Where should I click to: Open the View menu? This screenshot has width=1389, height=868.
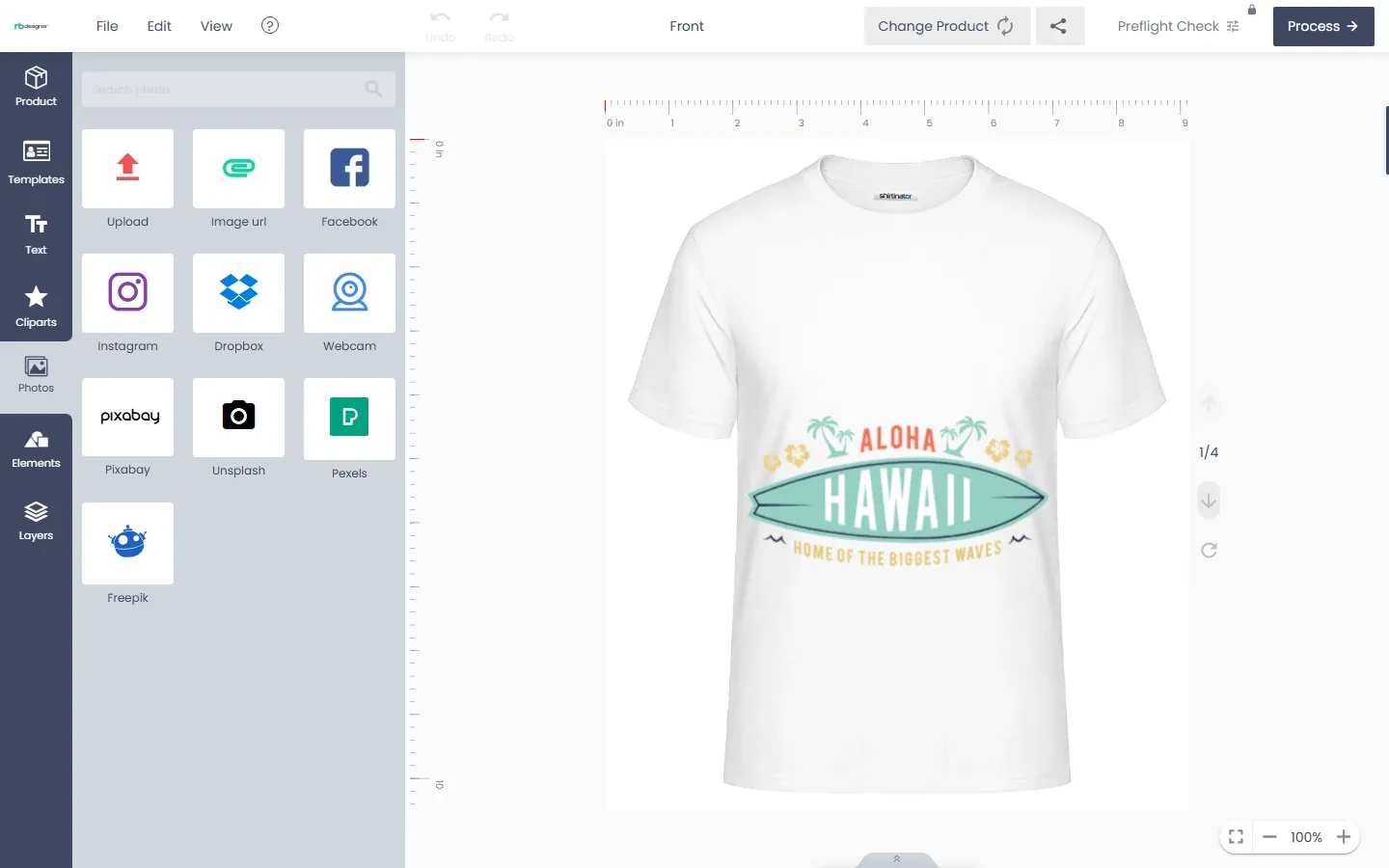click(x=216, y=26)
